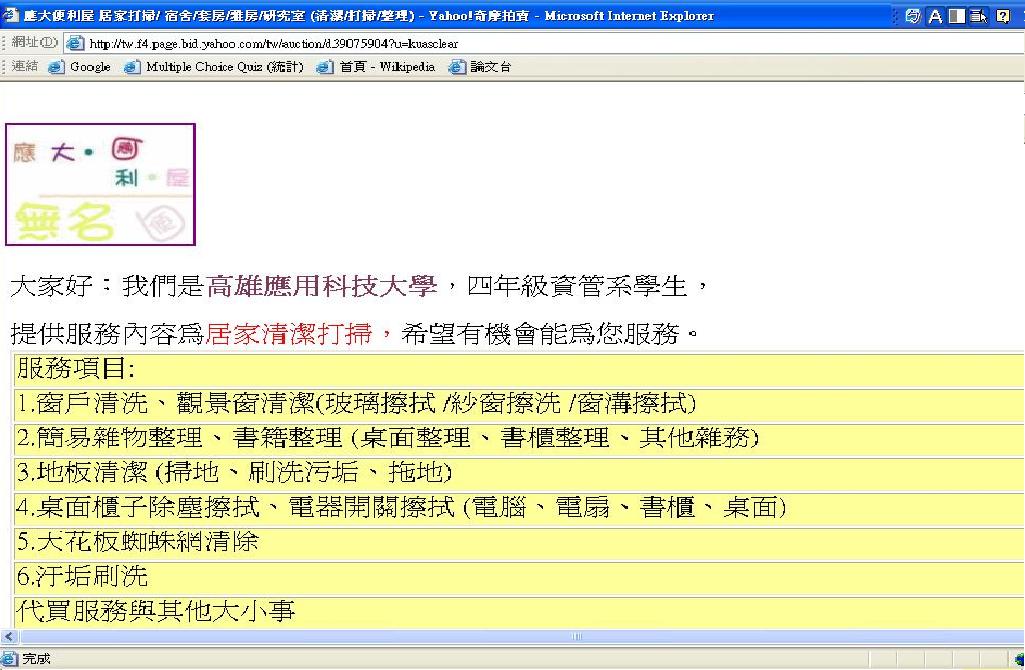Screen dimensions: 1025x670
Task: Click the language bar help question mark
Action: (1003, 16)
